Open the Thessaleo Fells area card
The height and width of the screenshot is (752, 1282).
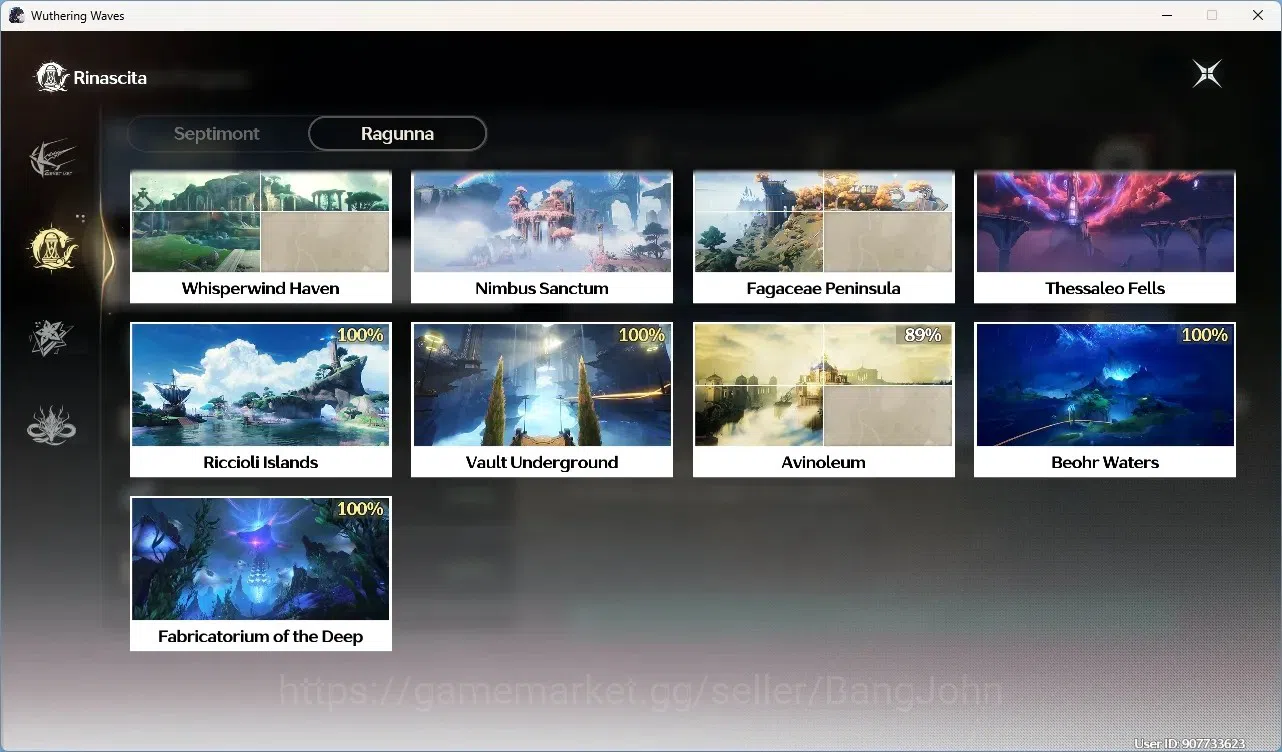[1105, 236]
